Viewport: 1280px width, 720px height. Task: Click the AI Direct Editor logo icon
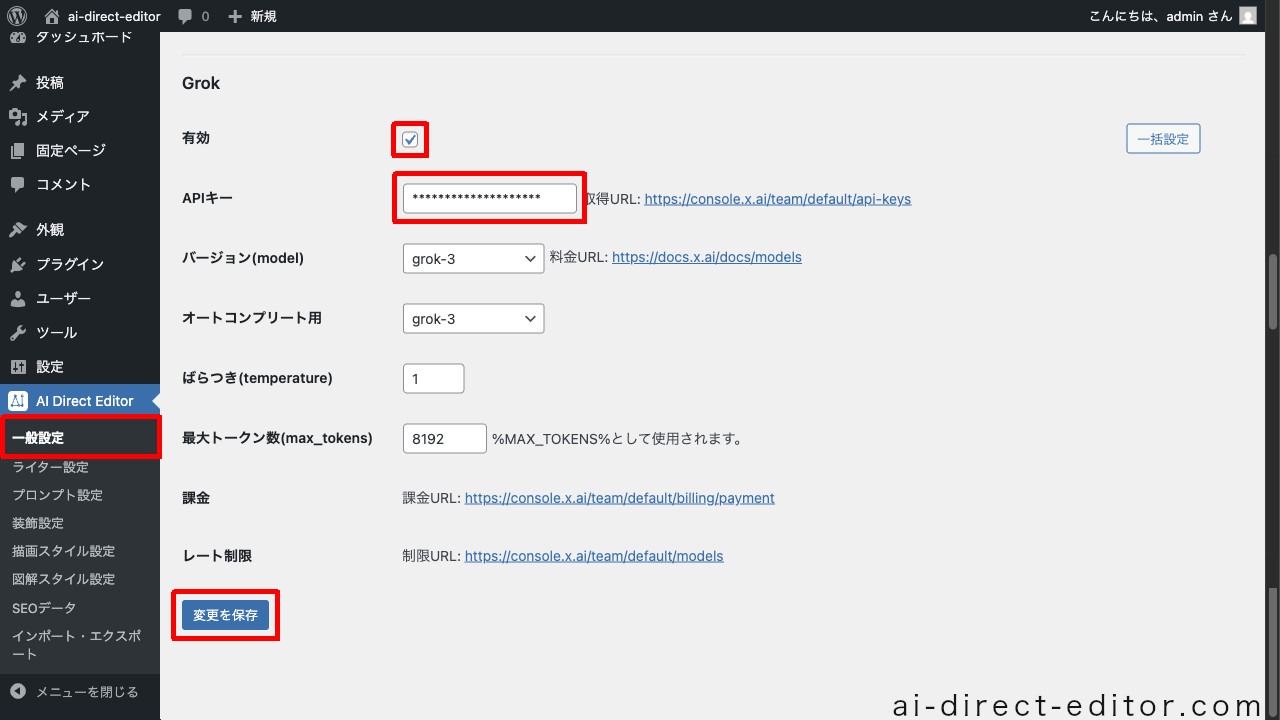pos(18,401)
